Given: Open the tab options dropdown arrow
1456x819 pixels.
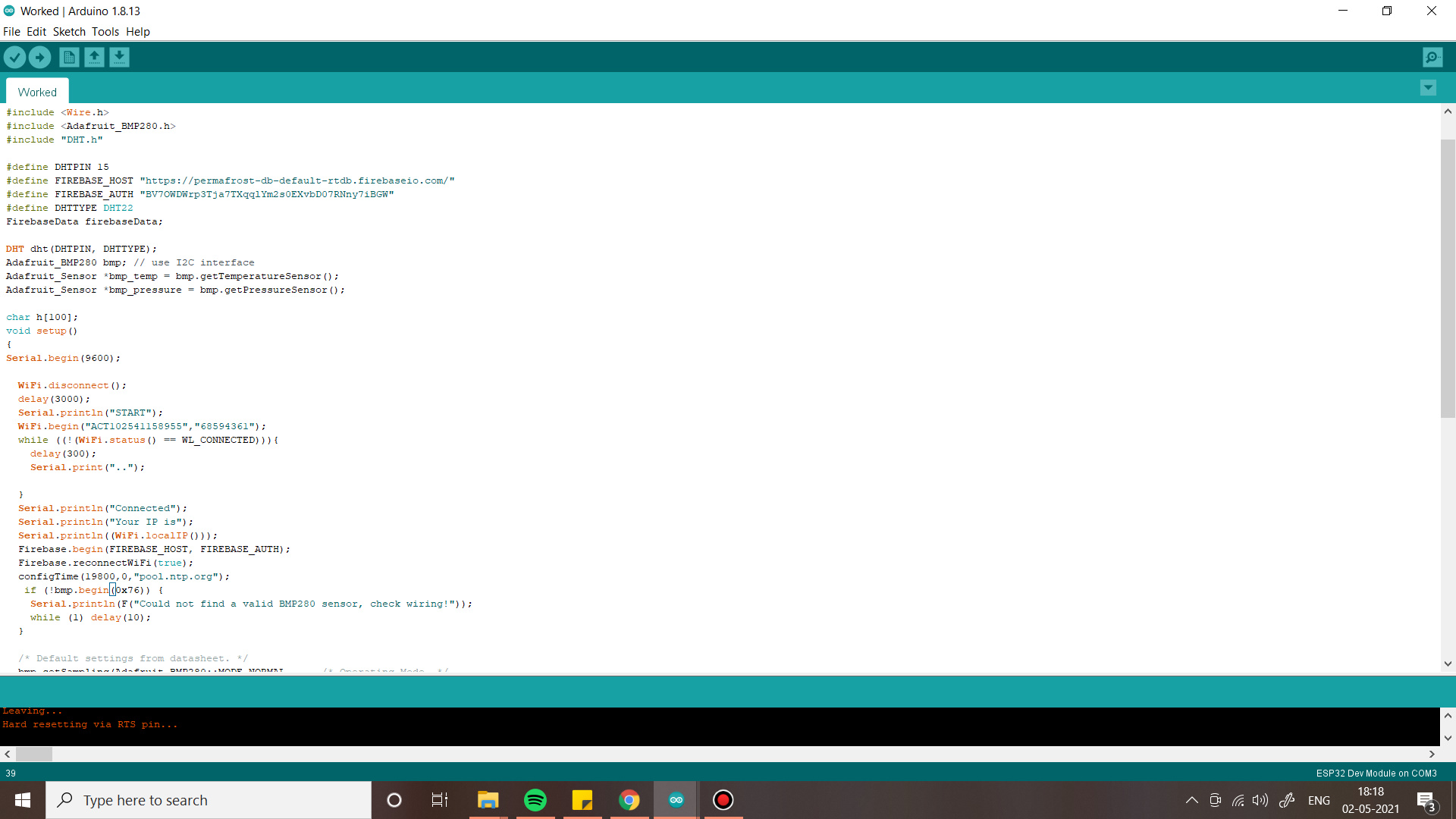Looking at the screenshot, I should click(1428, 88).
